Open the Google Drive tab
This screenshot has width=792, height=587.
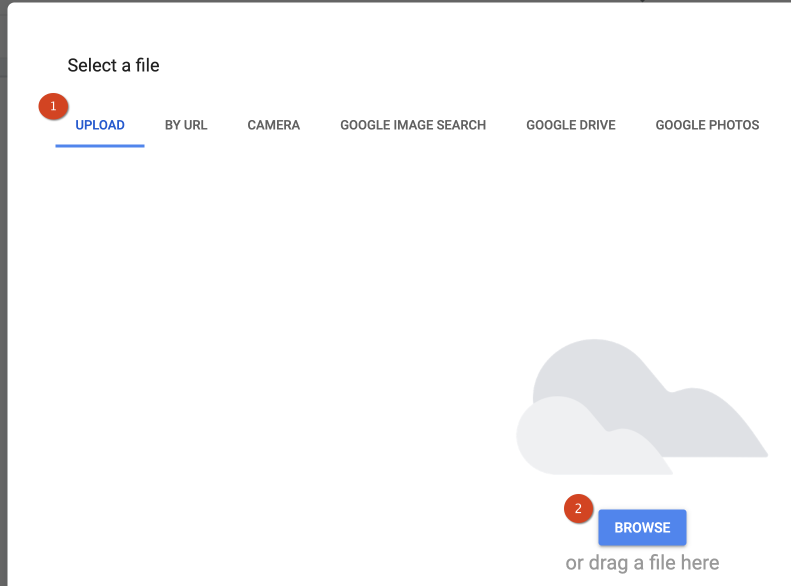pos(571,125)
